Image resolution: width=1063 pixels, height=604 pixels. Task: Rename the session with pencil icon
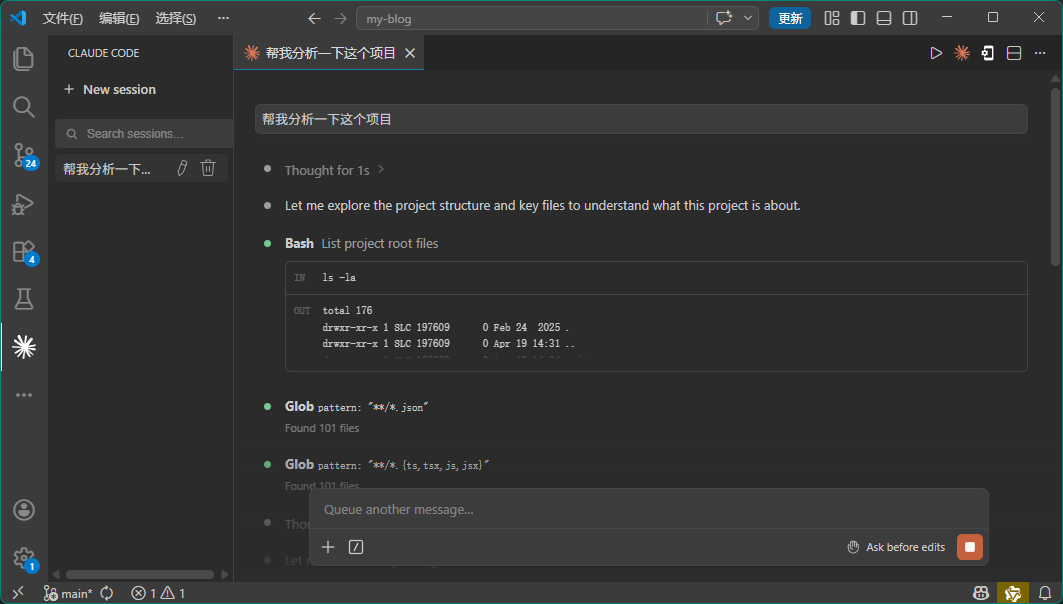click(x=182, y=168)
